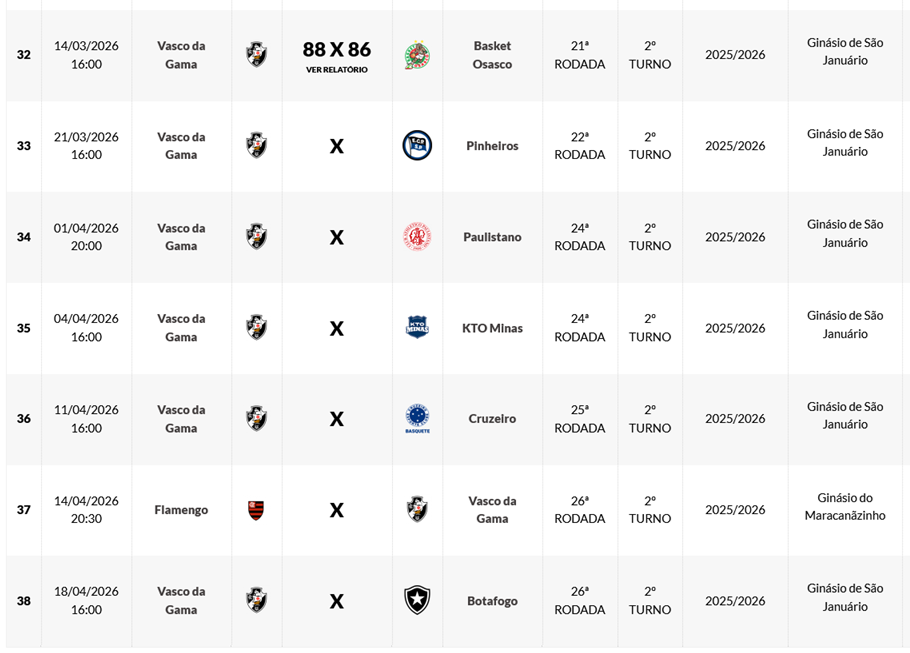Click the X between Vasco and Cruzeiro

coord(337,419)
